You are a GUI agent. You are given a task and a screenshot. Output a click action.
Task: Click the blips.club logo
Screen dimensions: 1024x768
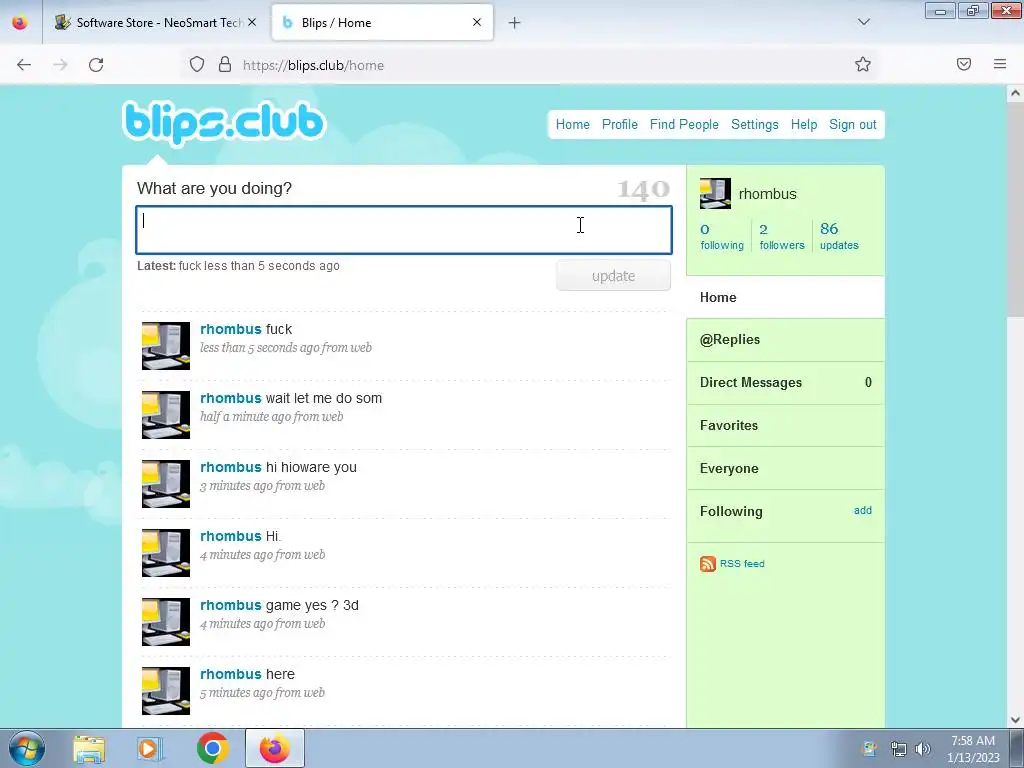(x=223, y=123)
